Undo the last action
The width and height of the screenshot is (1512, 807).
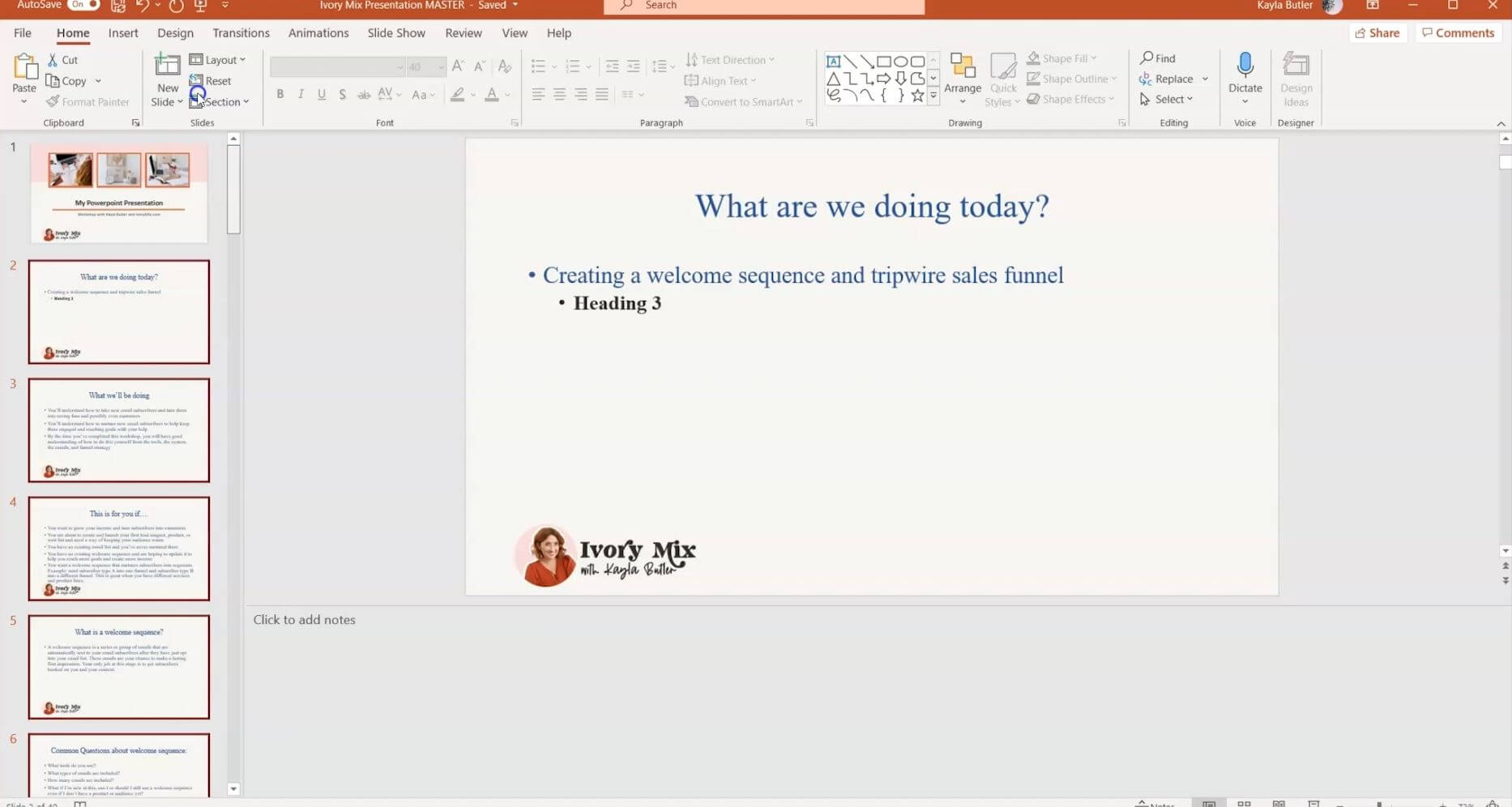143,6
